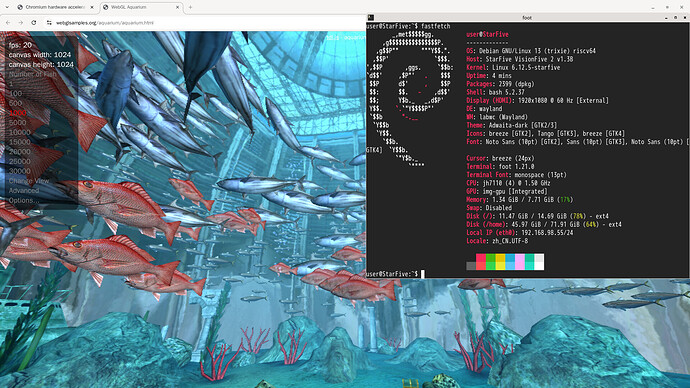
Task: Click the fps: 20 readout
Action: (20, 45)
